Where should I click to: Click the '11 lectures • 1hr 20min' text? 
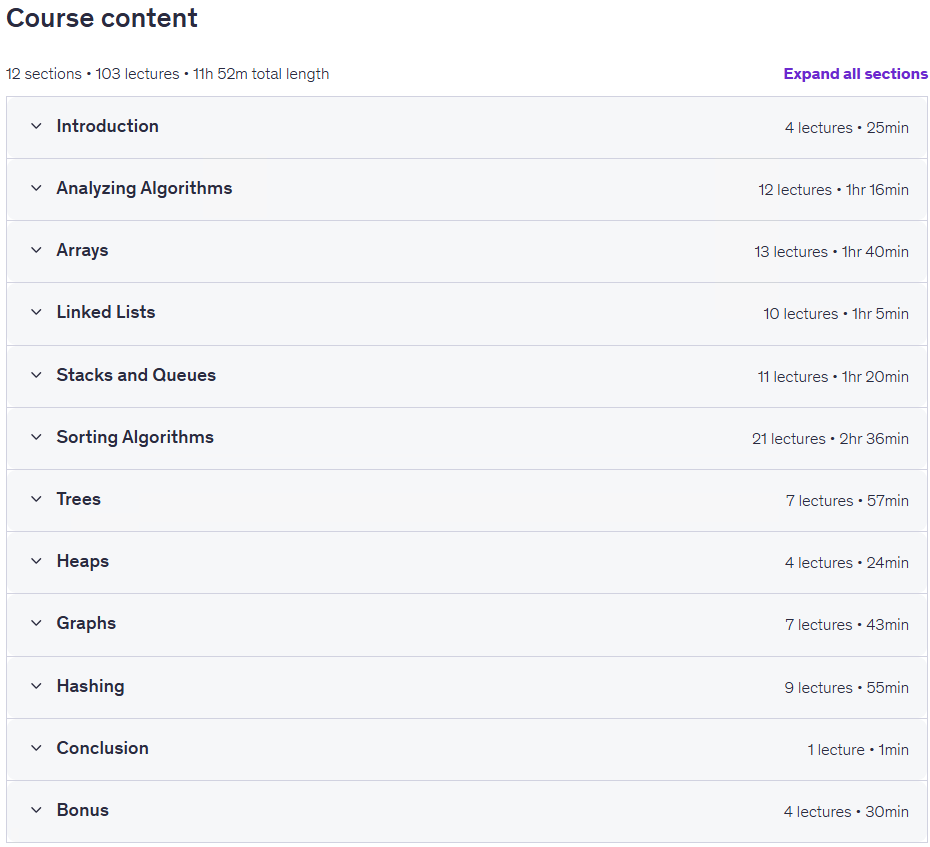833,377
